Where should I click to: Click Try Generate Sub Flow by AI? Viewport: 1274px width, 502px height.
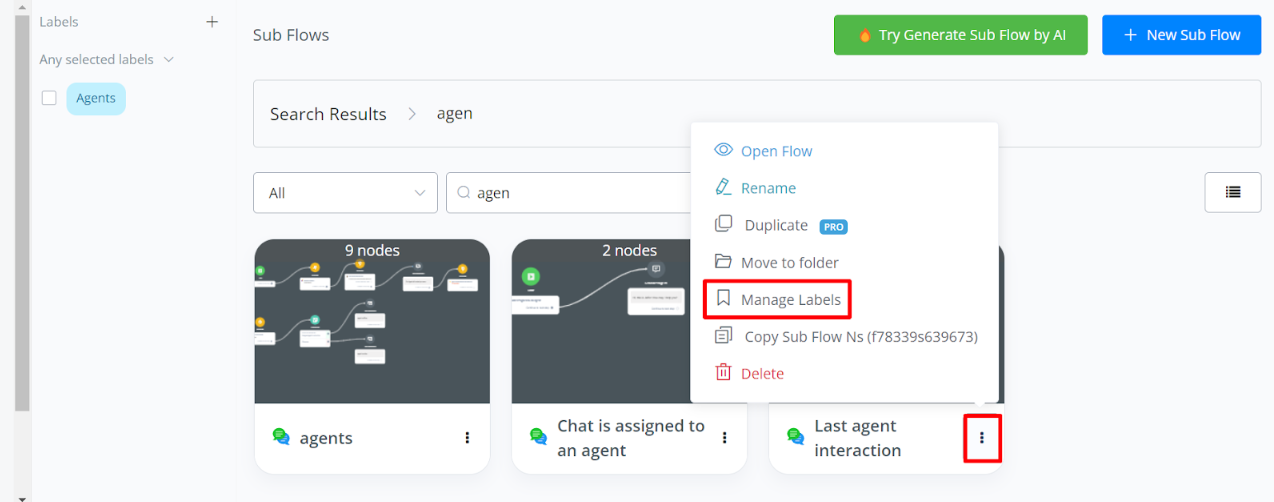coord(960,35)
